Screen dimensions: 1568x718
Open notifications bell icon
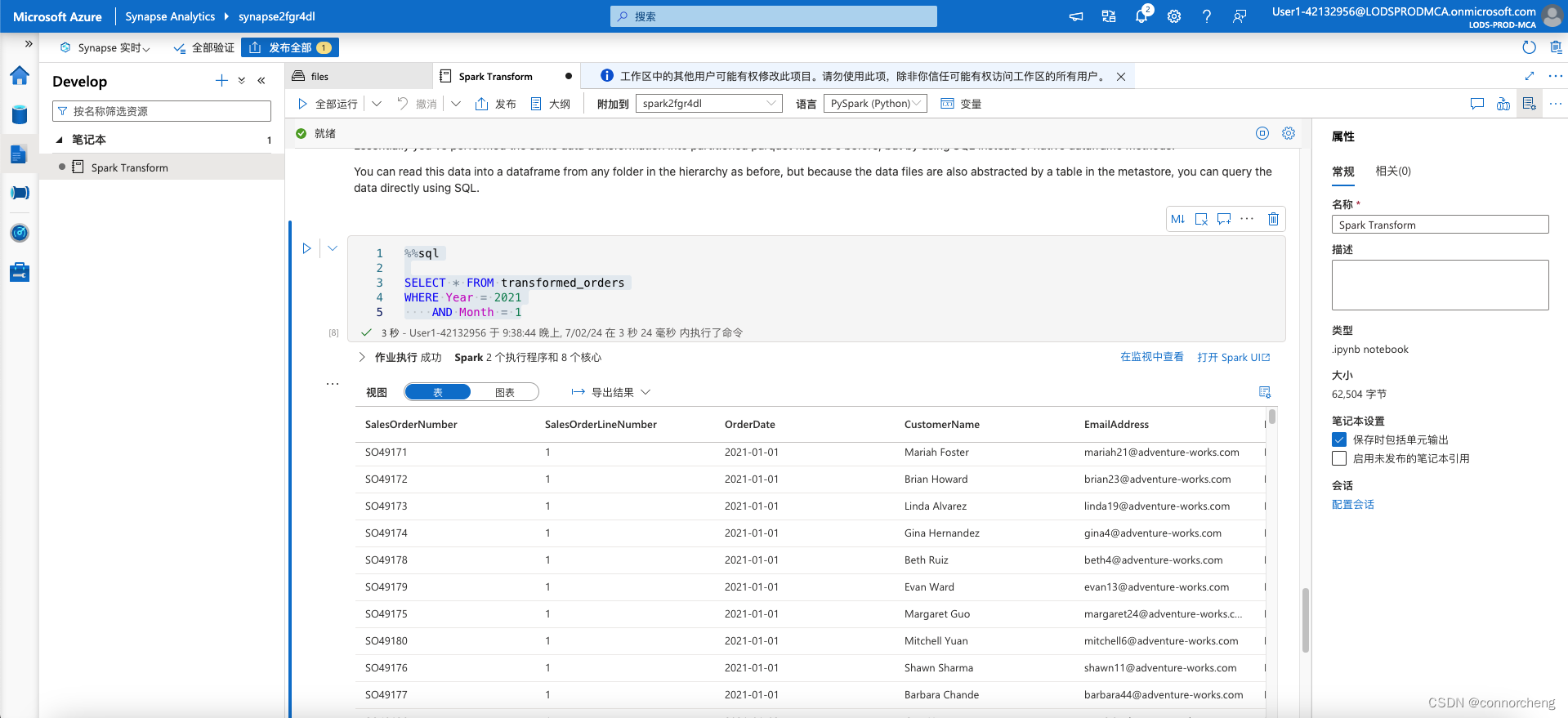click(x=1141, y=16)
